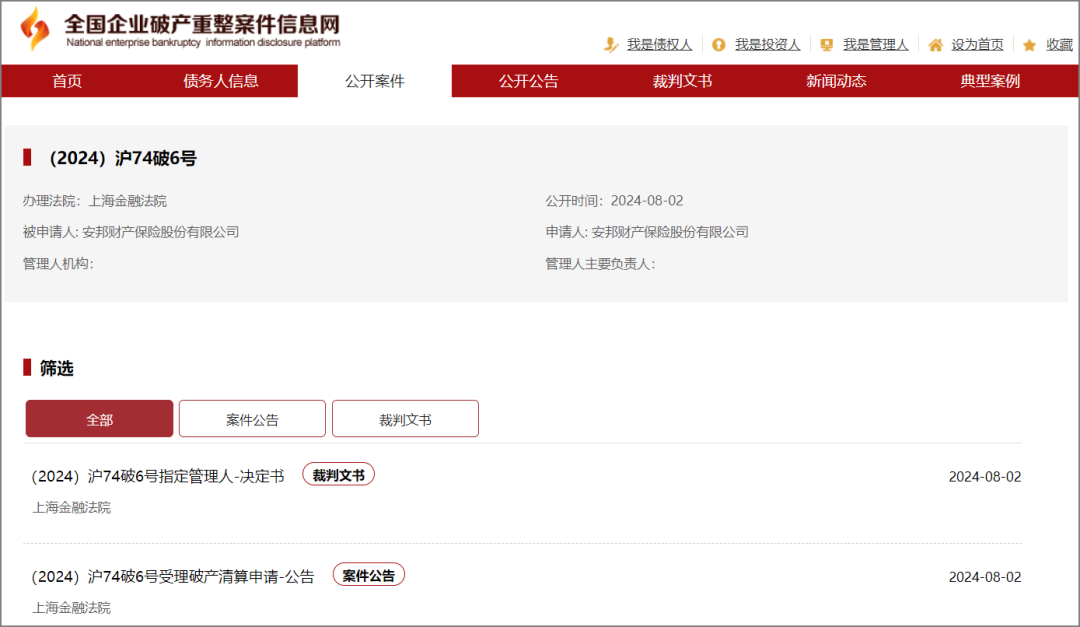1080x627 pixels.
Task: Filter results by 裁判文书
Action: coord(405,418)
